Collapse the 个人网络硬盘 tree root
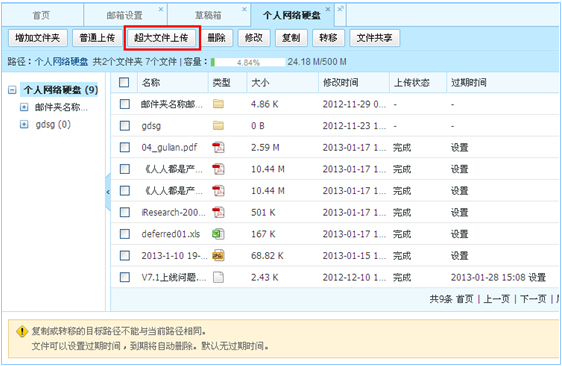The width and height of the screenshot is (562, 366). [x=12, y=90]
